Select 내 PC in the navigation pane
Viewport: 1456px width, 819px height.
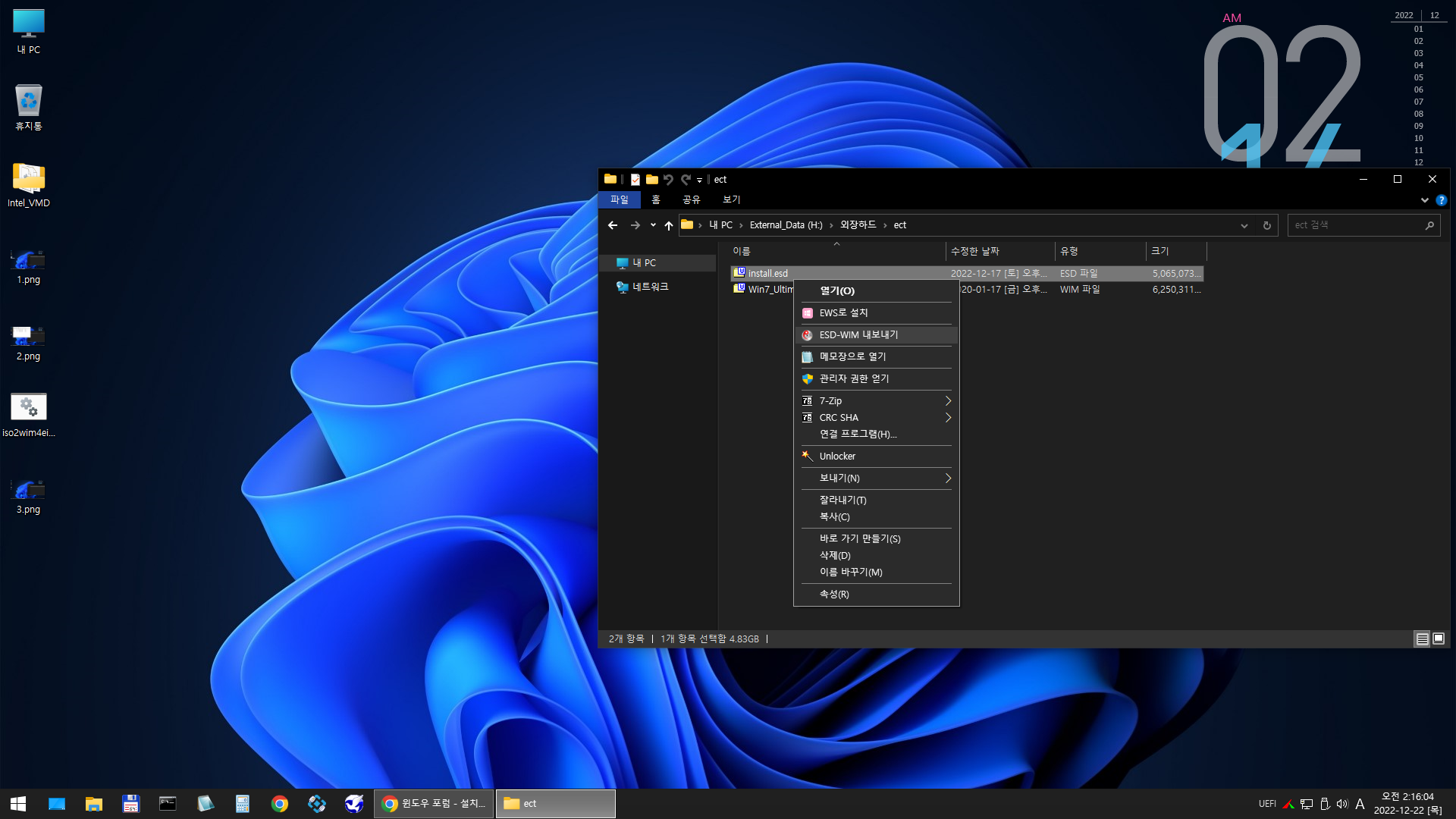click(x=658, y=263)
